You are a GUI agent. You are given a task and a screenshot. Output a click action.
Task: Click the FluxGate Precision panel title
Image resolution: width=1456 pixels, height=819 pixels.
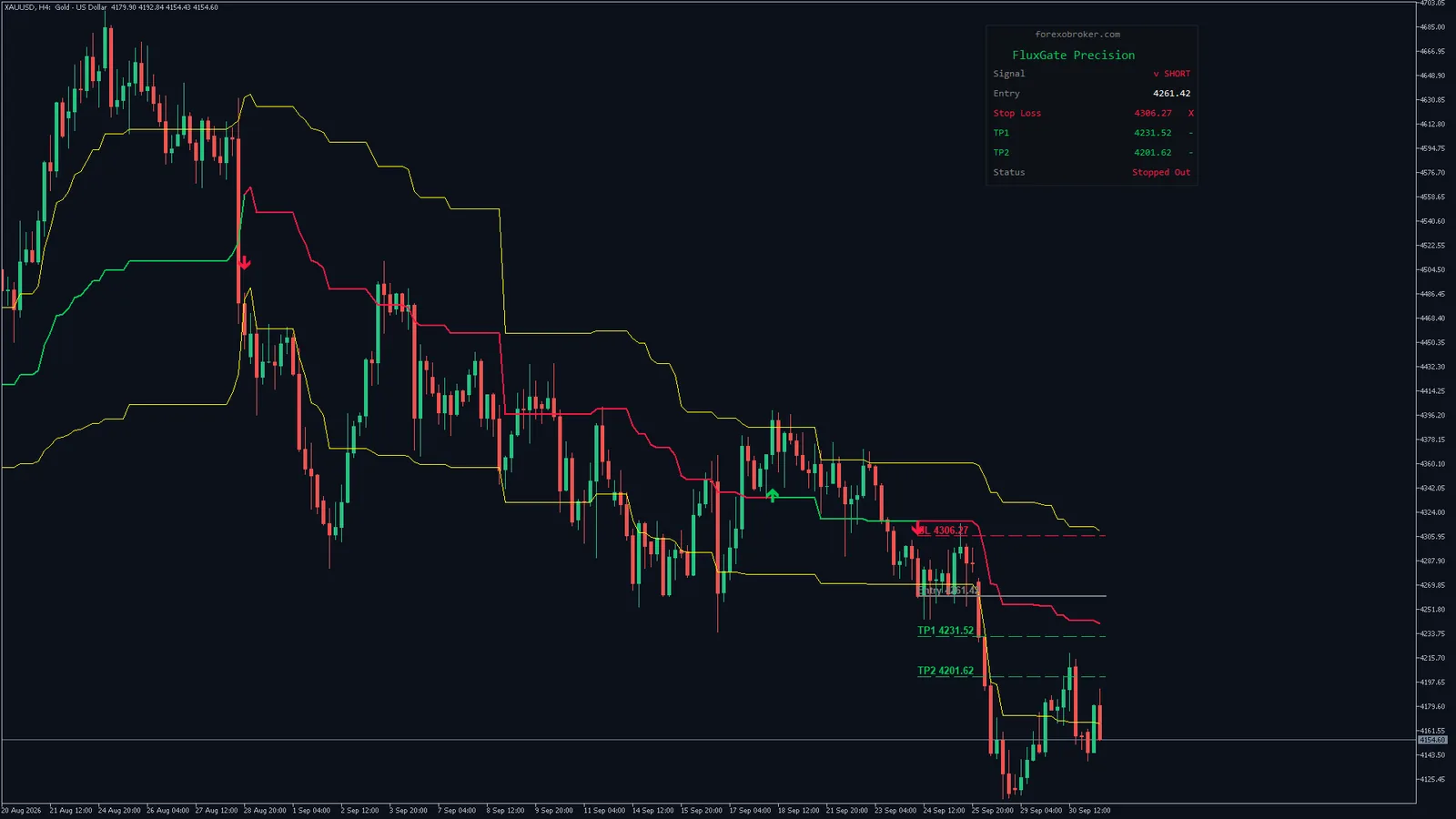(x=1074, y=56)
